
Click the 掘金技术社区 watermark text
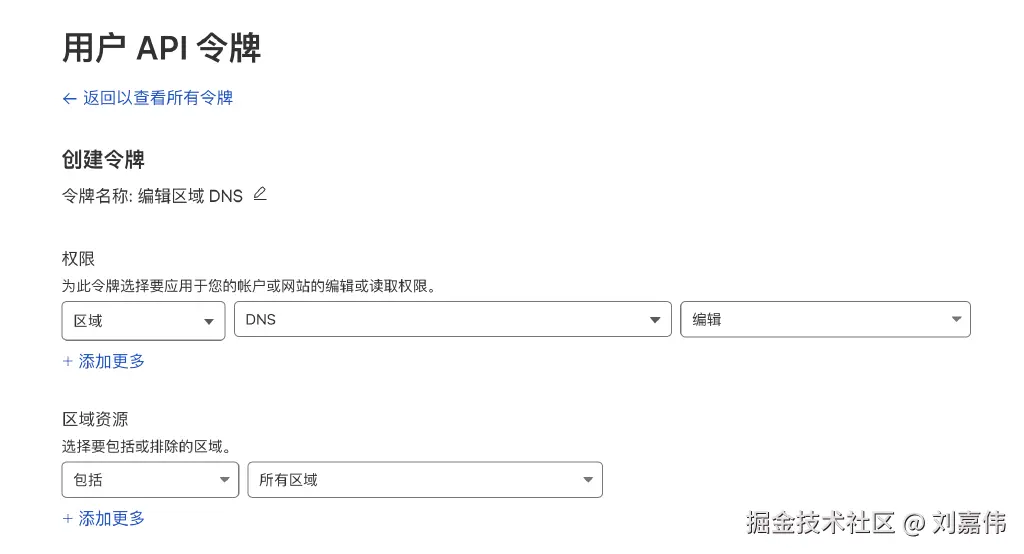click(x=820, y=522)
